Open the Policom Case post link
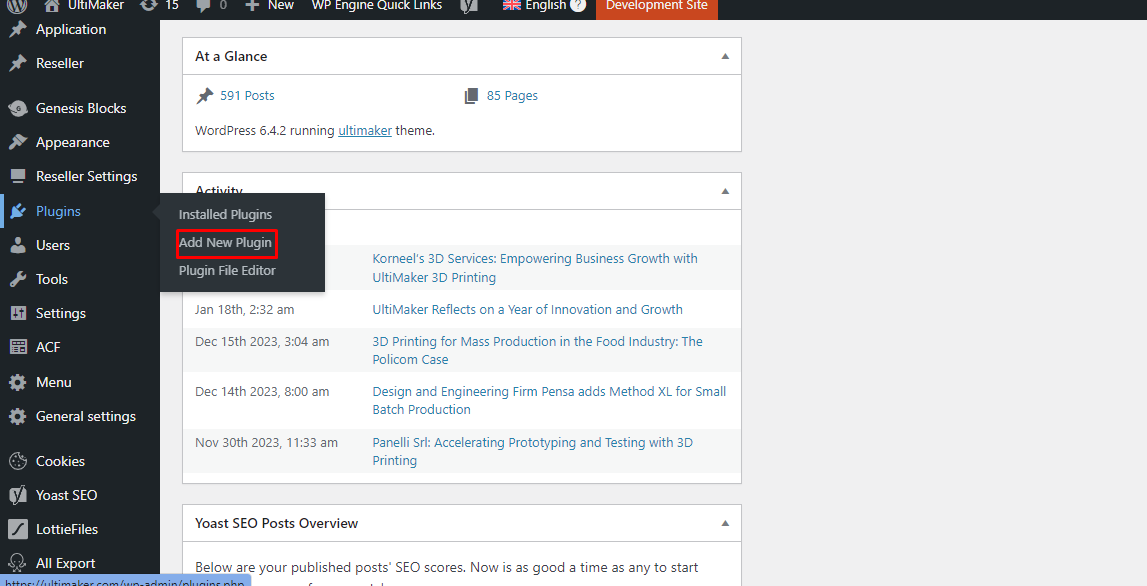Screen dimensions: 1147x586 [538, 350]
